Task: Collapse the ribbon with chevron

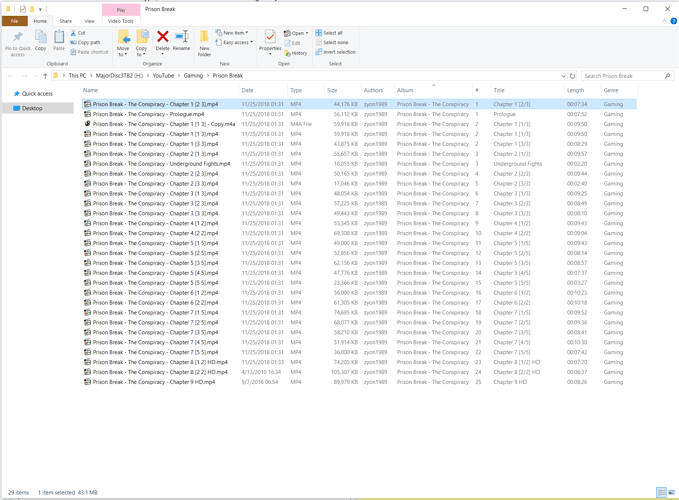Action: coord(664,21)
